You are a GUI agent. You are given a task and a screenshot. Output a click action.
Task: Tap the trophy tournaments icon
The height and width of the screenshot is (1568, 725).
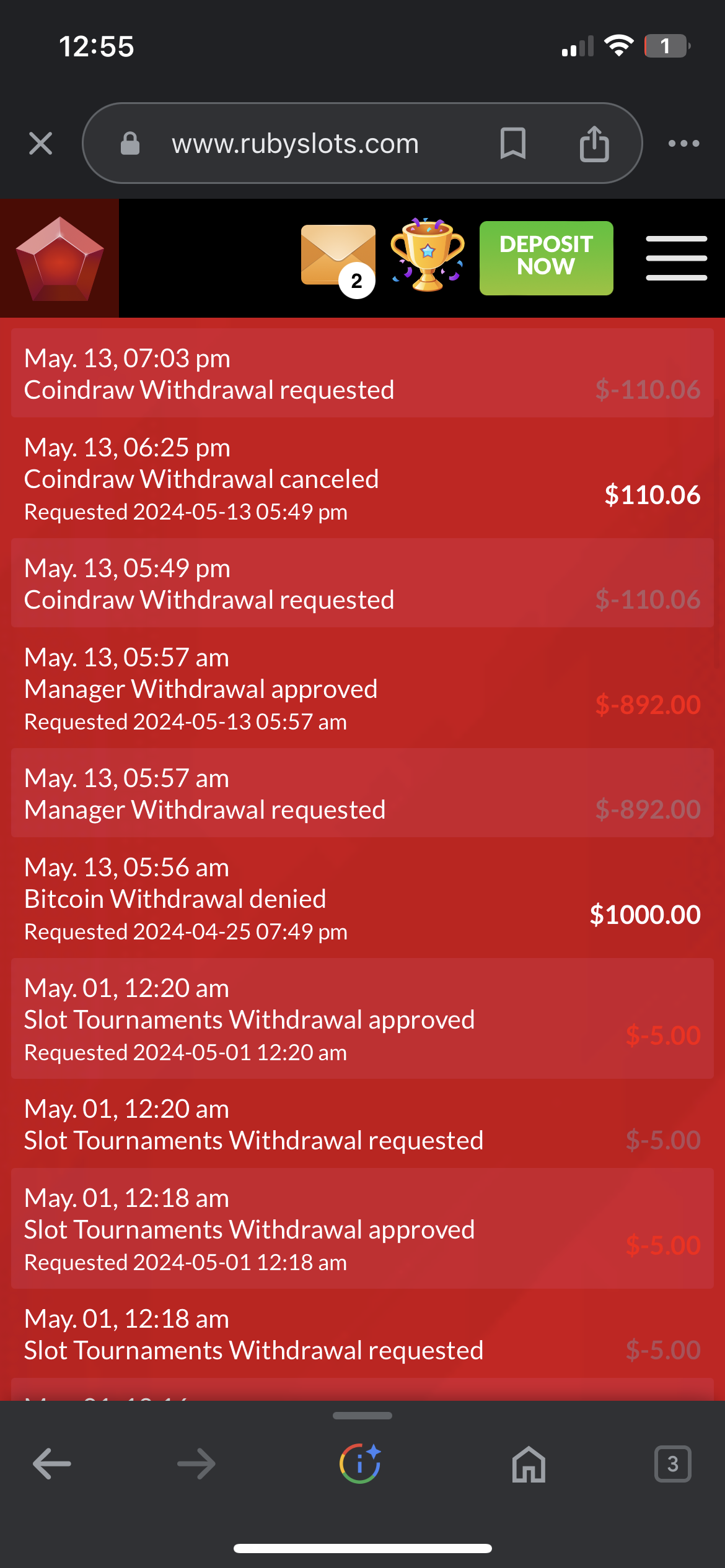[x=428, y=255]
